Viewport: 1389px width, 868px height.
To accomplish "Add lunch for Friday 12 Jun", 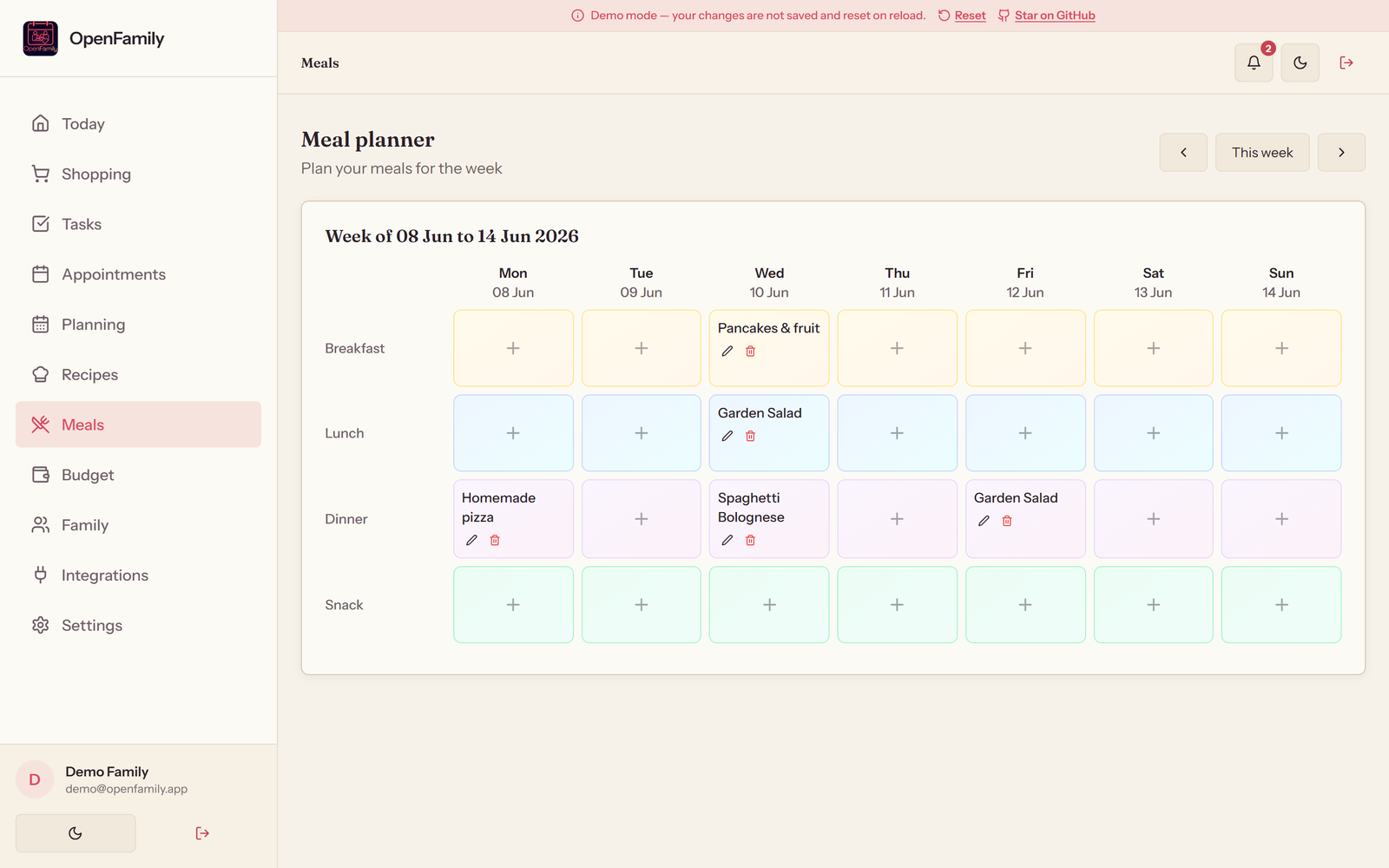I will (1025, 433).
